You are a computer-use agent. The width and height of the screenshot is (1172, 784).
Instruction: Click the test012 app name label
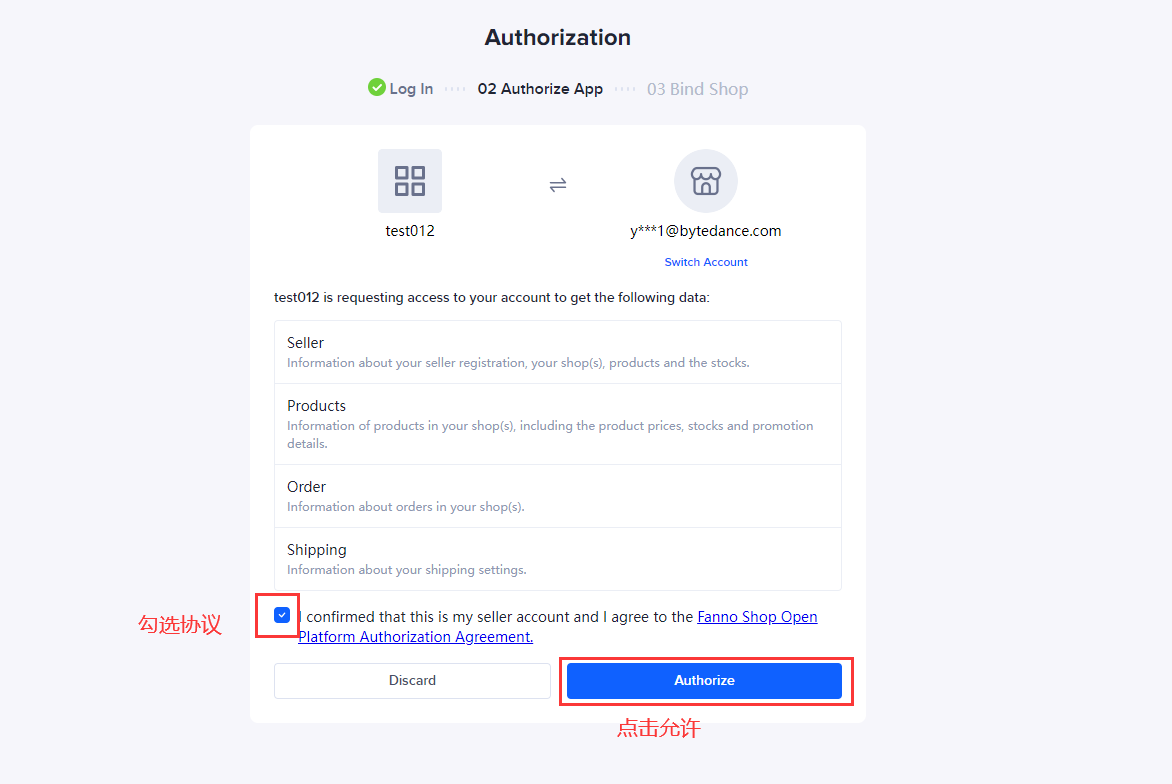click(x=410, y=231)
